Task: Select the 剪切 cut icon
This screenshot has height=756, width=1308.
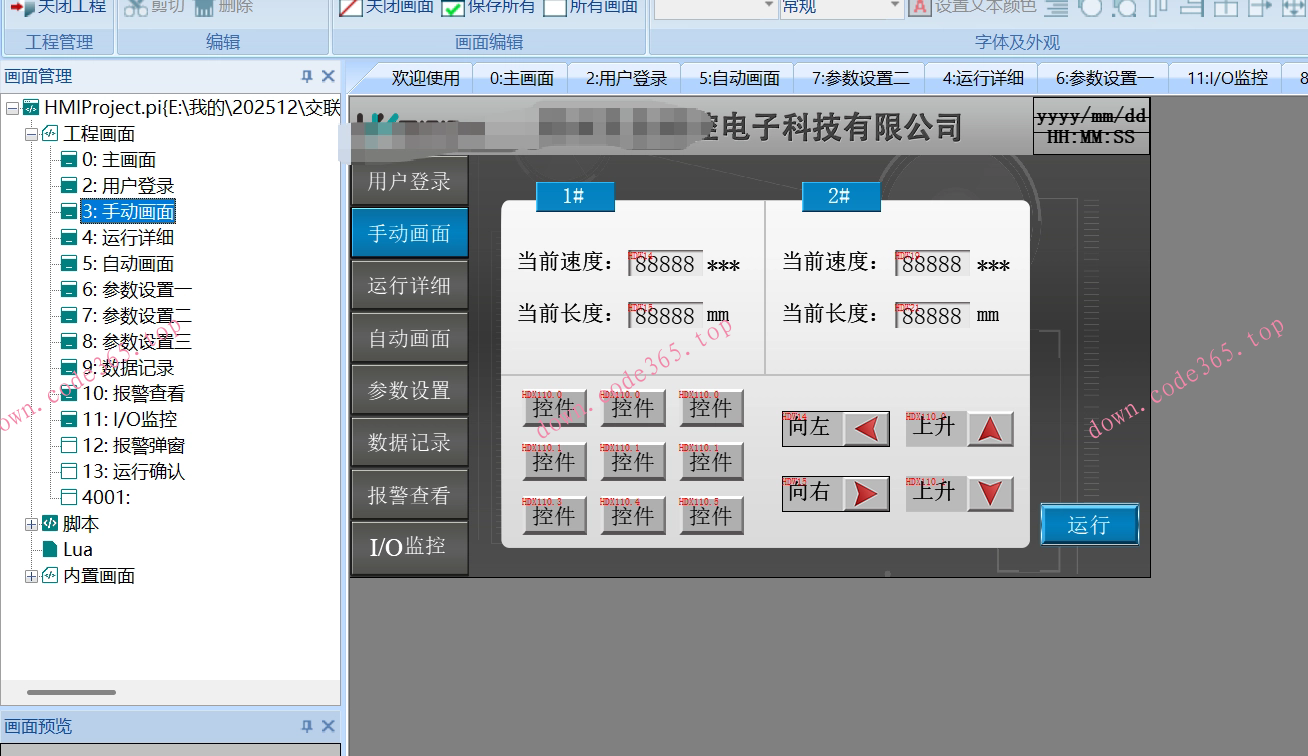Action: 134,9
